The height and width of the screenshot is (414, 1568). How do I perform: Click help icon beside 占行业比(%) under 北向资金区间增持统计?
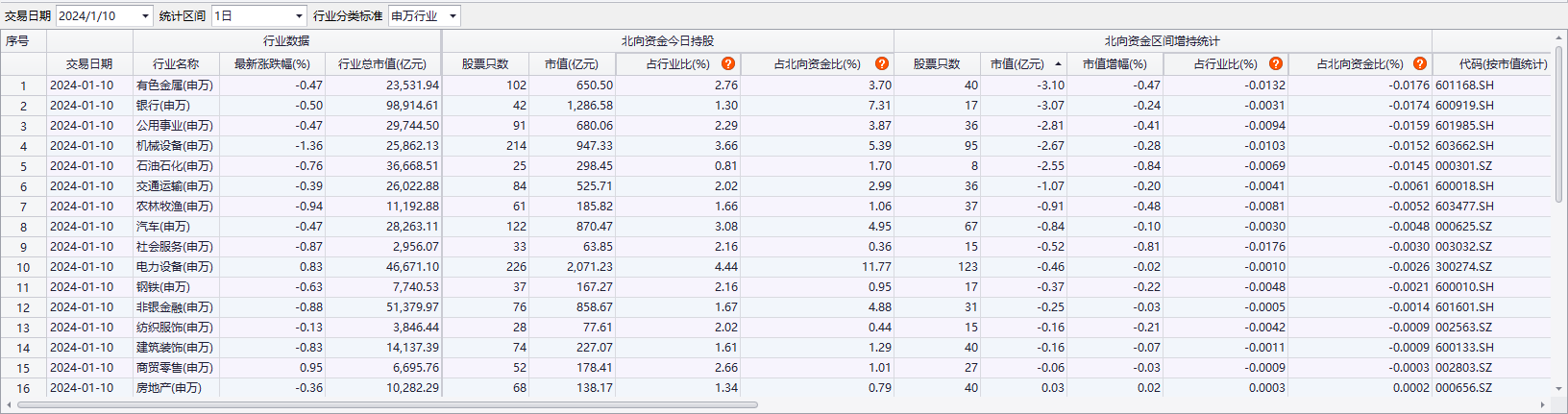point(1276,63)
